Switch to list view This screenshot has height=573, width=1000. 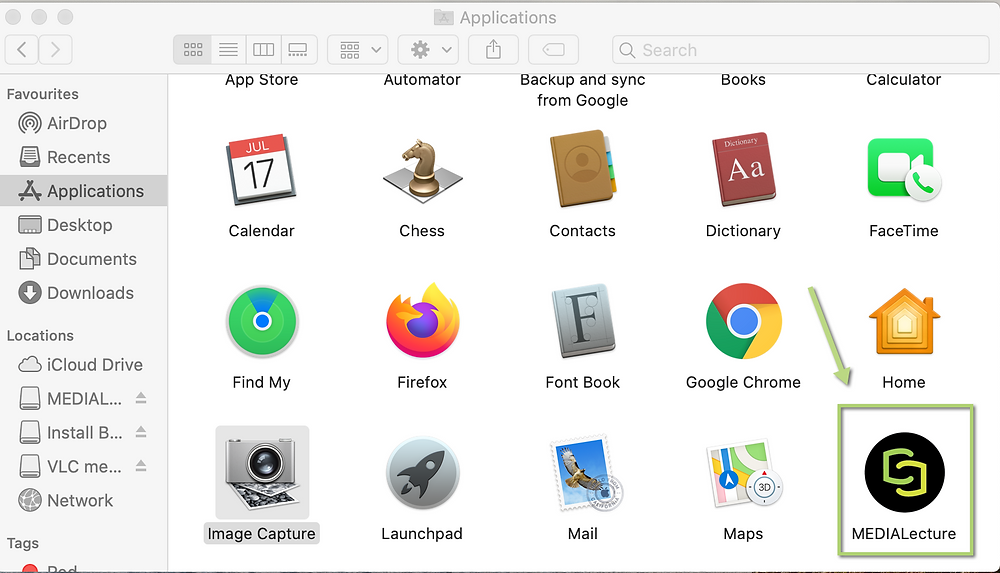[228, 50]
